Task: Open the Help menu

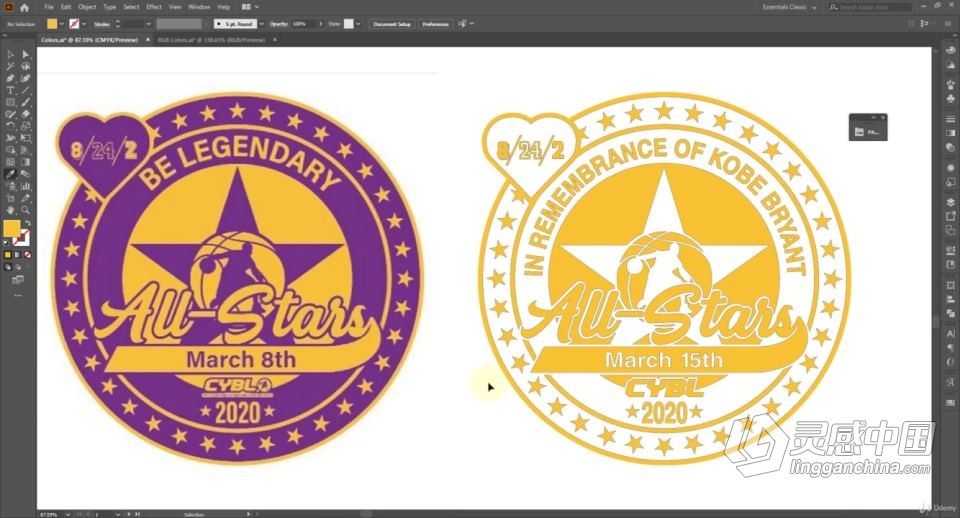Action: click(x=224, y=7)
